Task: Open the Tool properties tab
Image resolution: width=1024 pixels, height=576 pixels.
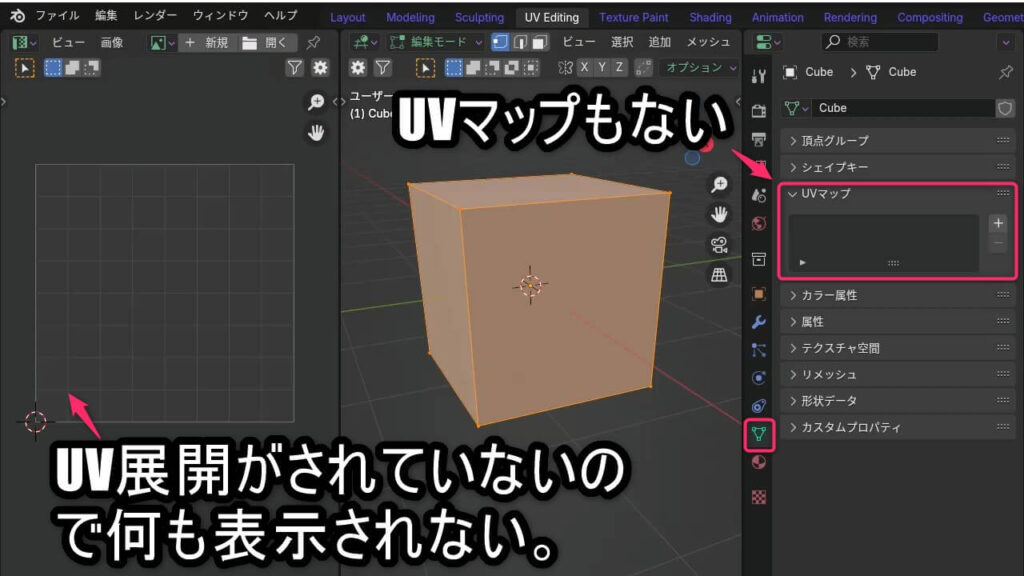Action: pos(758,76)
